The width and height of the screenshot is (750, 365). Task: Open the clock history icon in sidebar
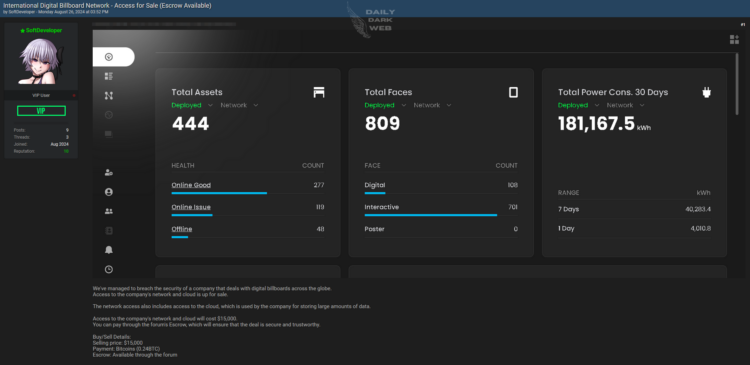109,269
